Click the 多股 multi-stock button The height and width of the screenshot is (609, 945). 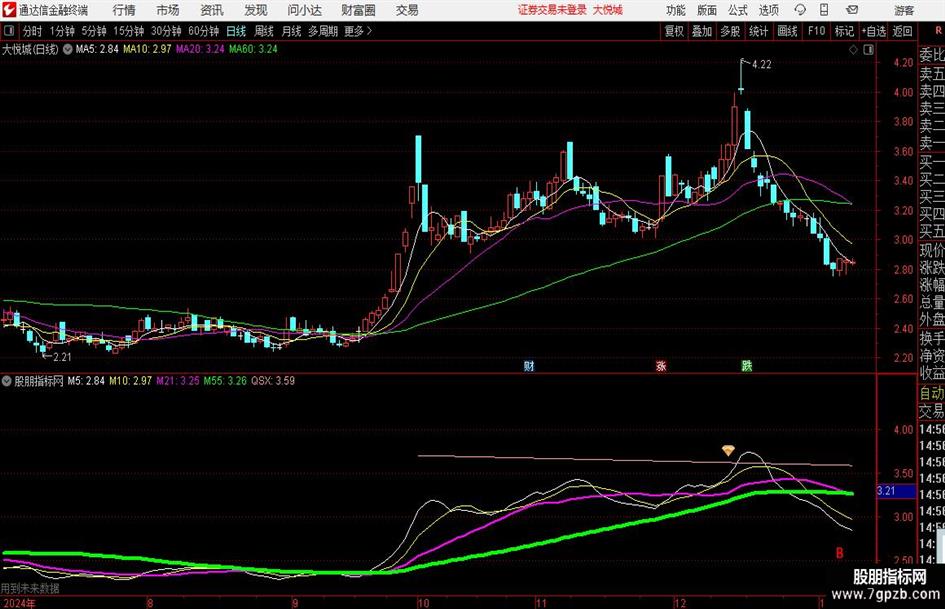tap(730, 31)
